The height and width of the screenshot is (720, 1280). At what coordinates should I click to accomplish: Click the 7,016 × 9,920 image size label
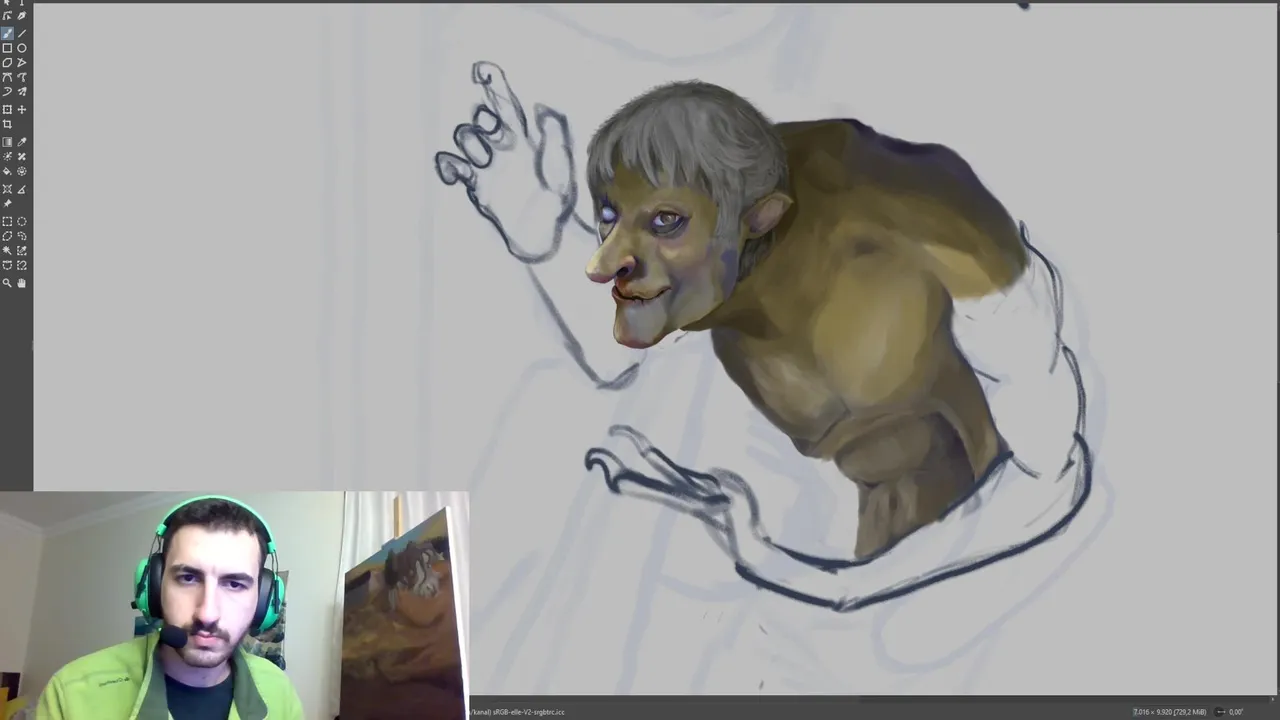(1169, 712)
